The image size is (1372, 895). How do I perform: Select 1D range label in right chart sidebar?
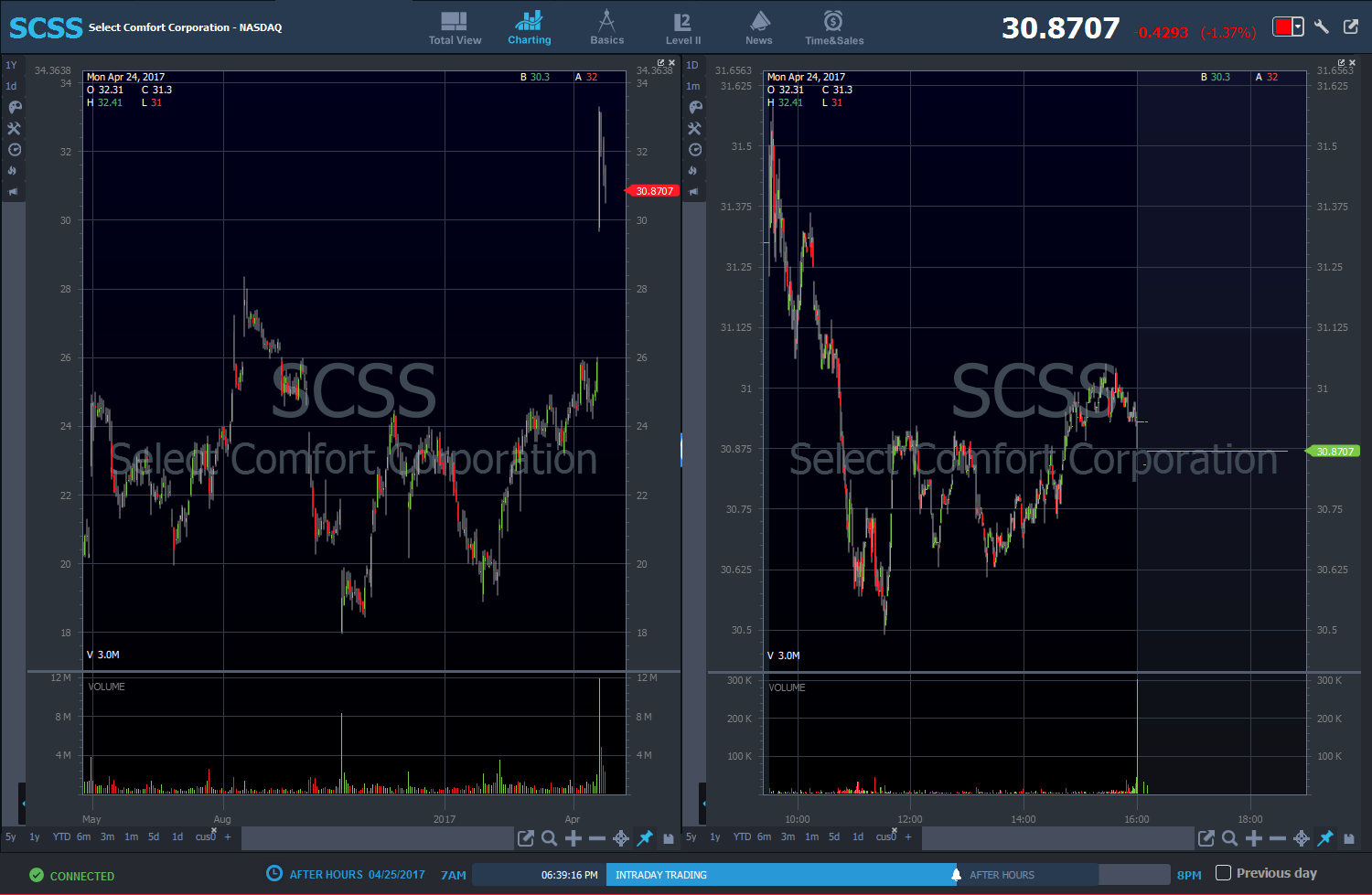click(x=692, y=65)
